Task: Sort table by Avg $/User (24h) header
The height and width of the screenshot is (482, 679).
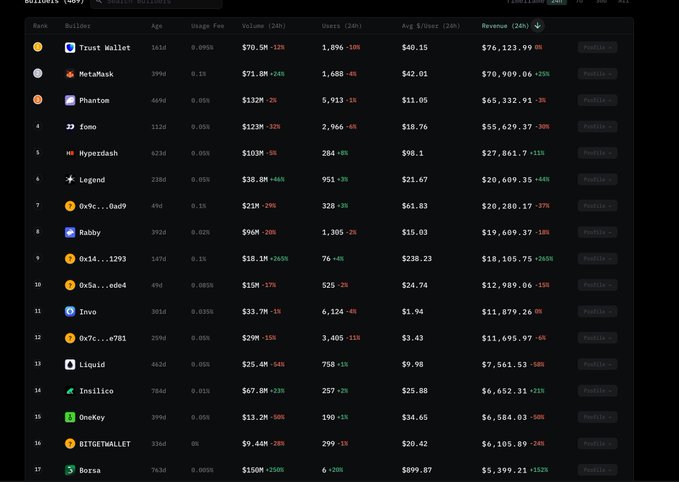Action: click(430, 26)
